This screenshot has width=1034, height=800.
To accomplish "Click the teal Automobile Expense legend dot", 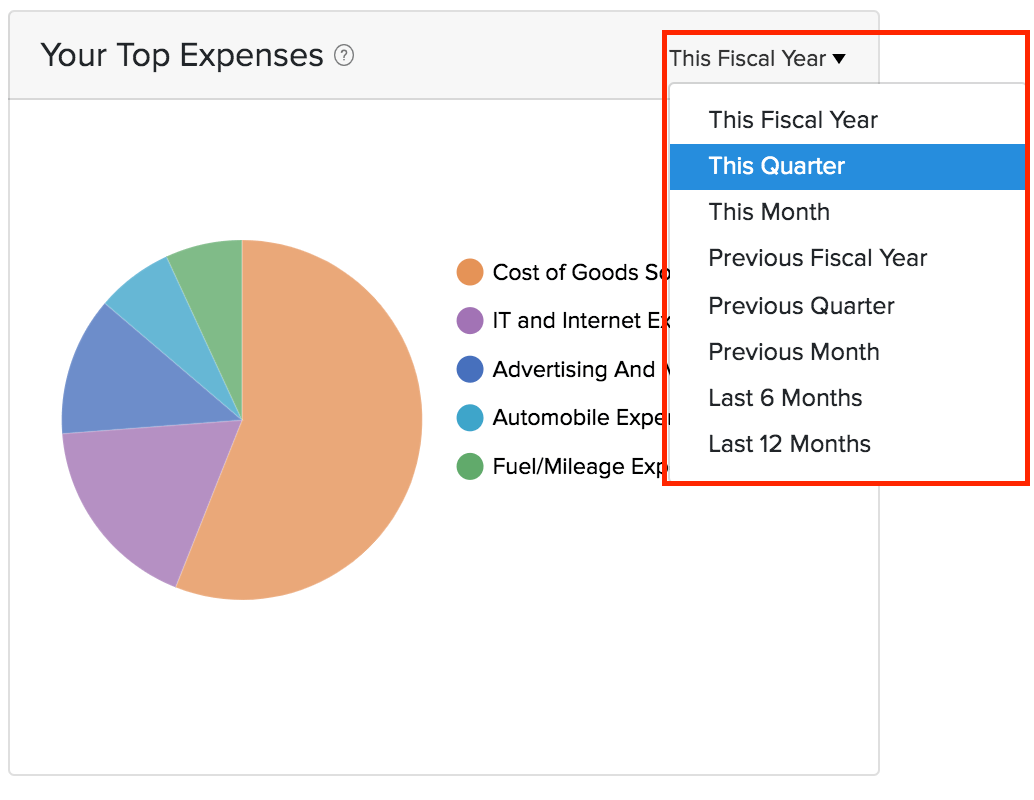I will click(470, 418).
